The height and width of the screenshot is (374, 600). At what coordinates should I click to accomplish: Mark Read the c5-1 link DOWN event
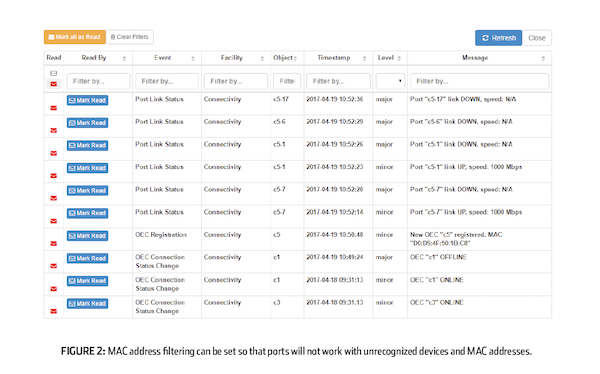(x=87, y=145)
